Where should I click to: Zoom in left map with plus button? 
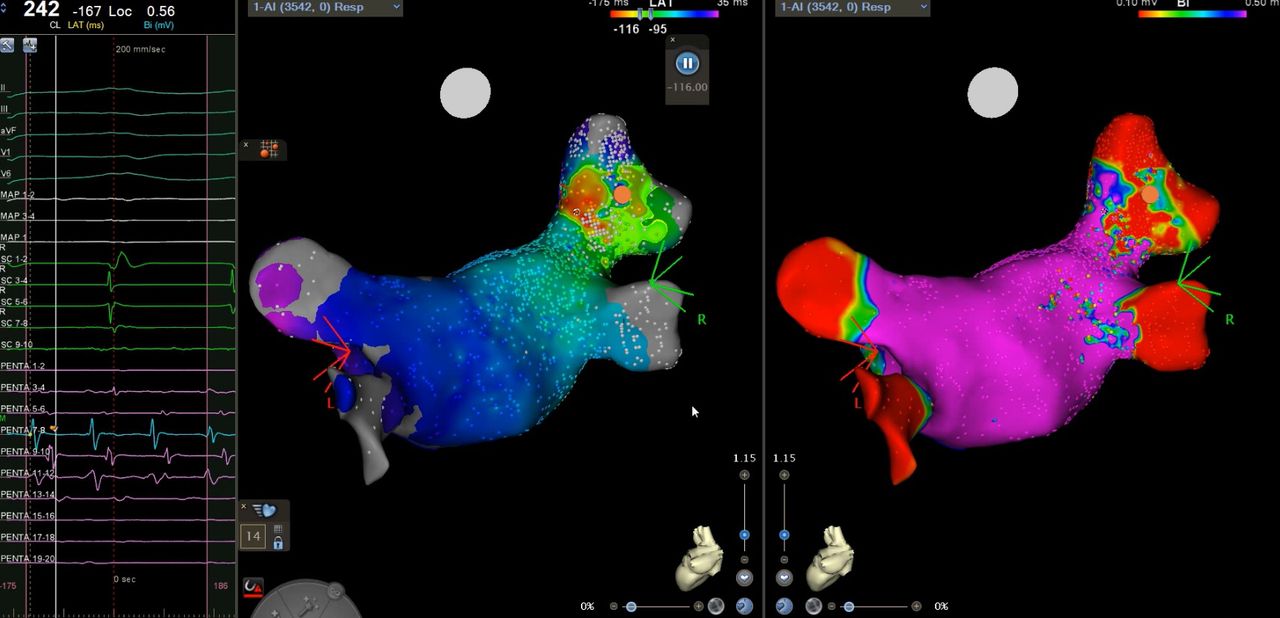tap(744, 475)
